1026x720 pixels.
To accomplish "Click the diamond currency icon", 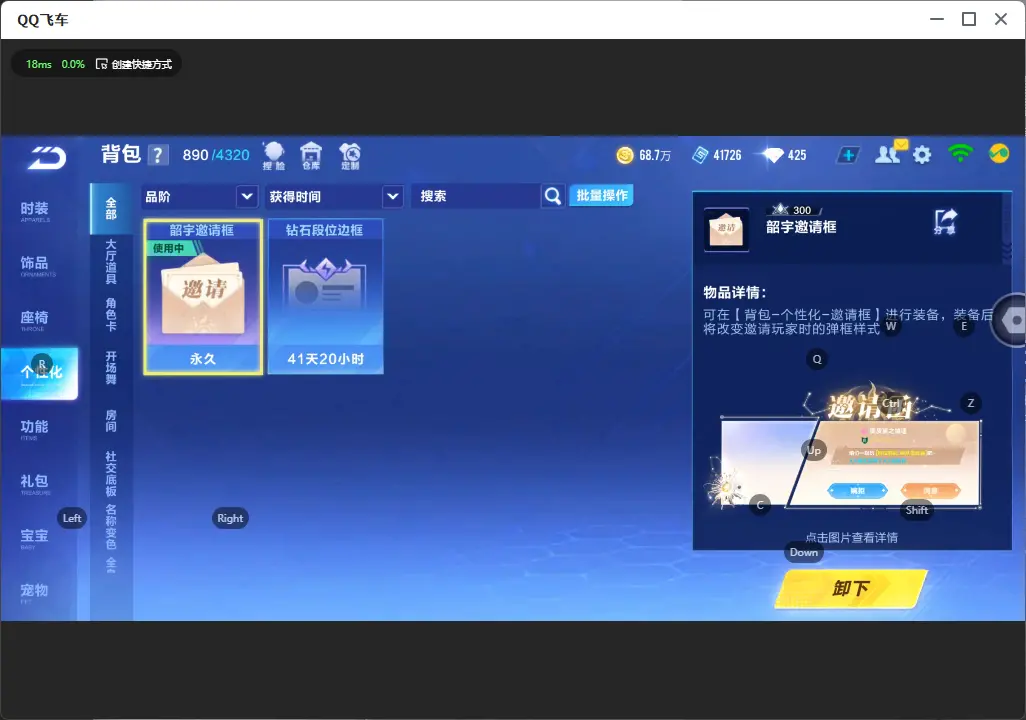I will (773, 155).
